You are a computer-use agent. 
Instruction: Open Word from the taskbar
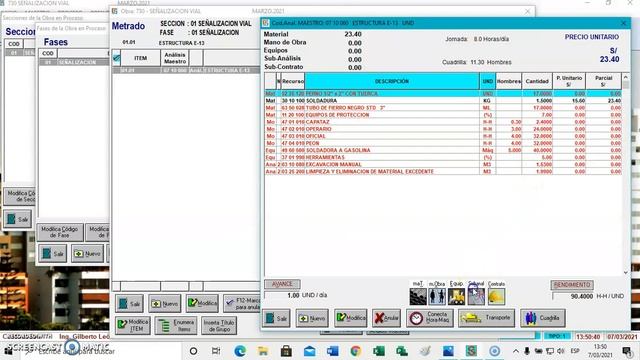pyautogui.click(x=332, y=351)
